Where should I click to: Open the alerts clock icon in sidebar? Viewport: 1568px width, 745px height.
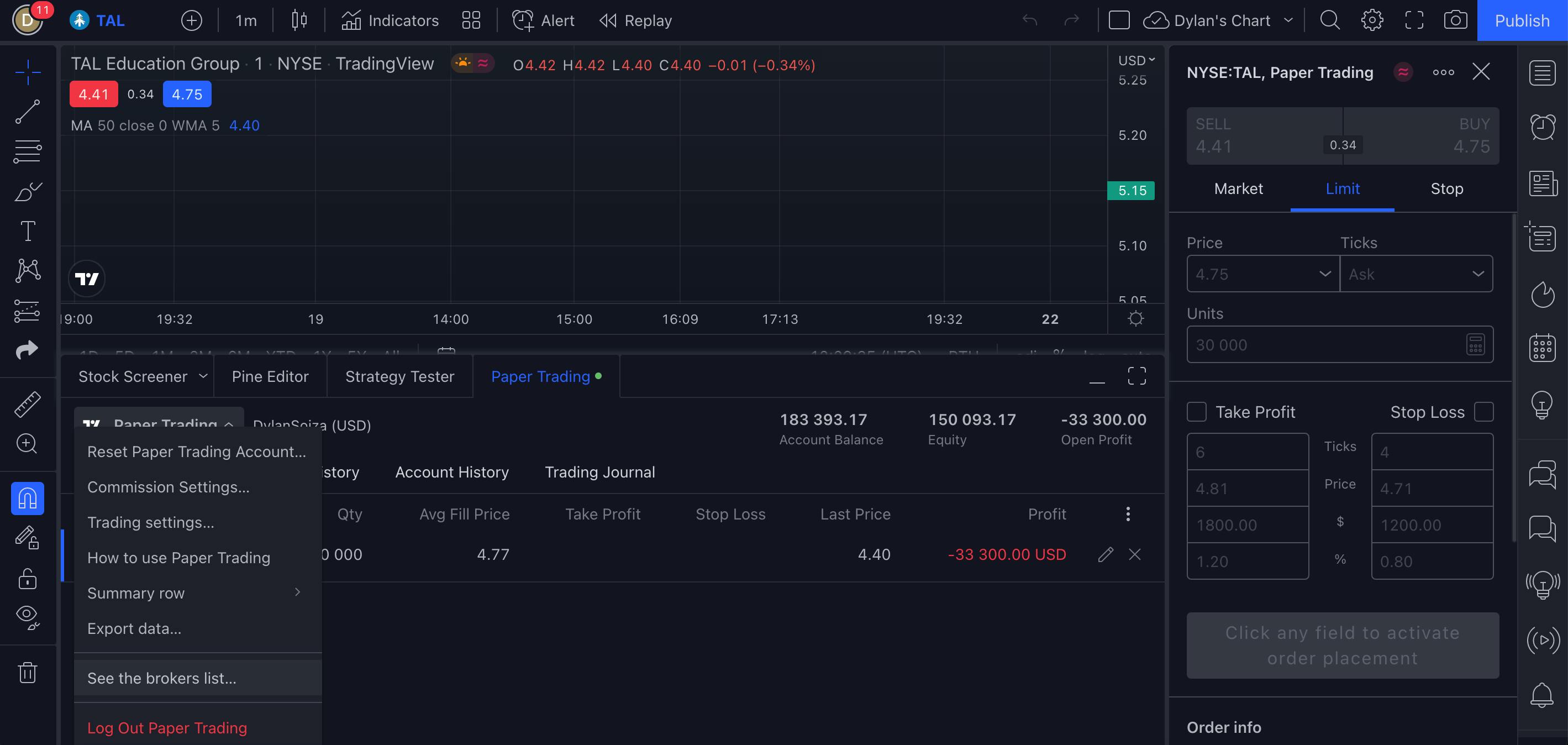(1543, 127)
